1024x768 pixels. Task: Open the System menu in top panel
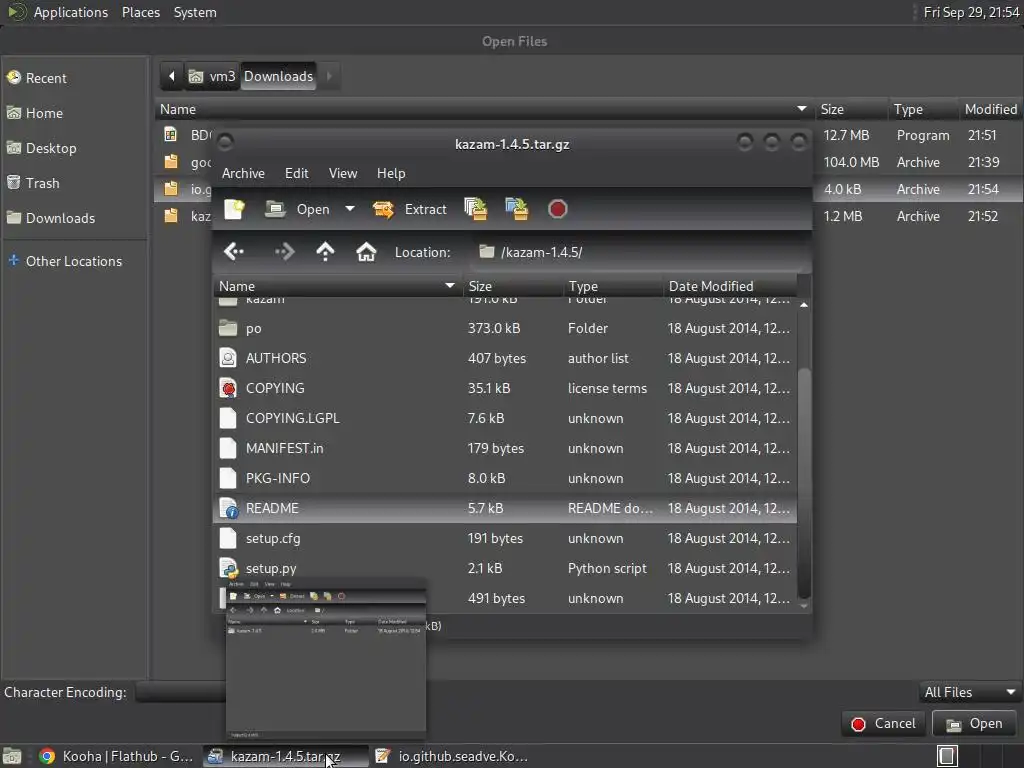point(195,12)
